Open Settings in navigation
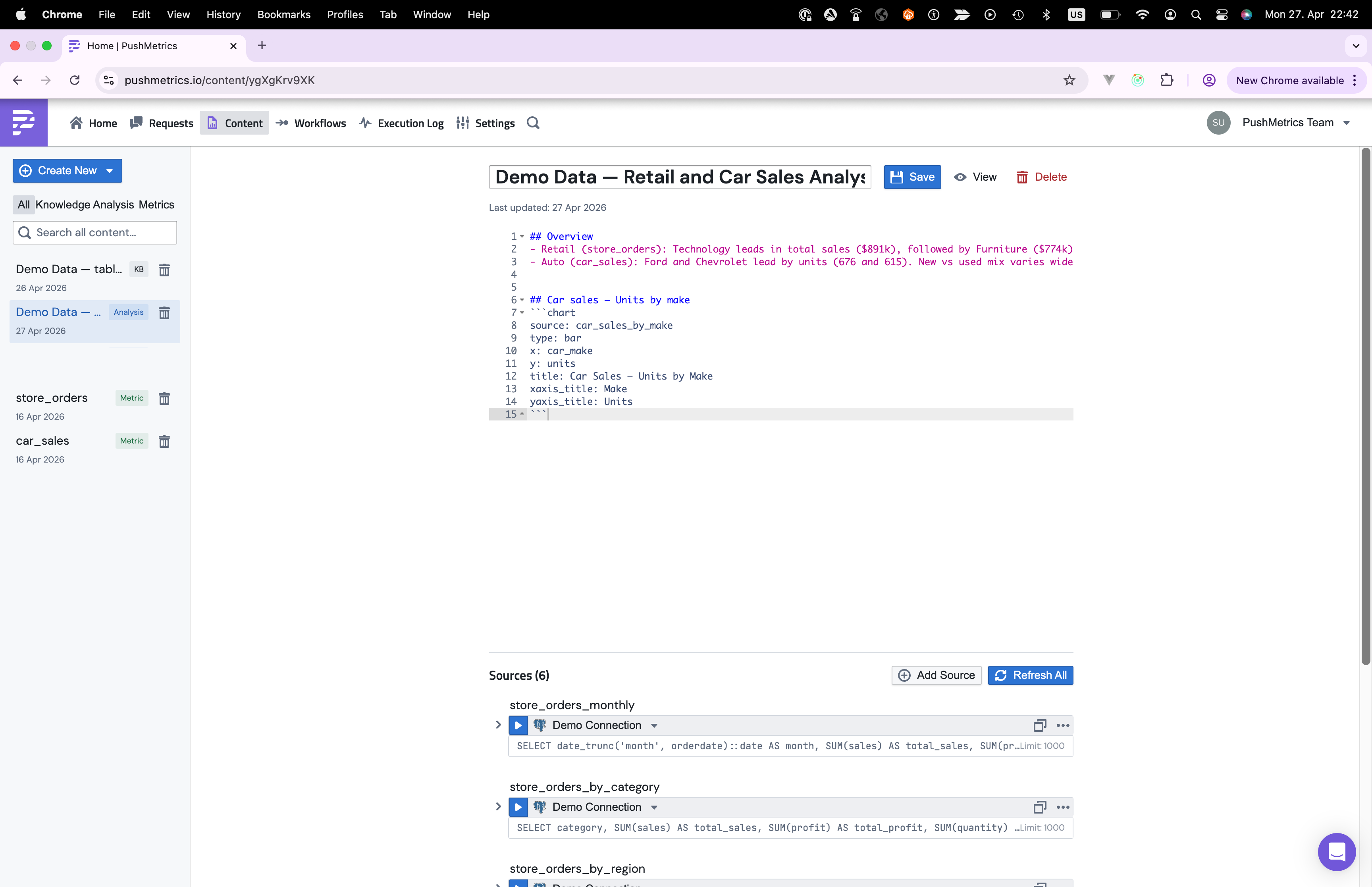1372x887 pixels. 486,123
